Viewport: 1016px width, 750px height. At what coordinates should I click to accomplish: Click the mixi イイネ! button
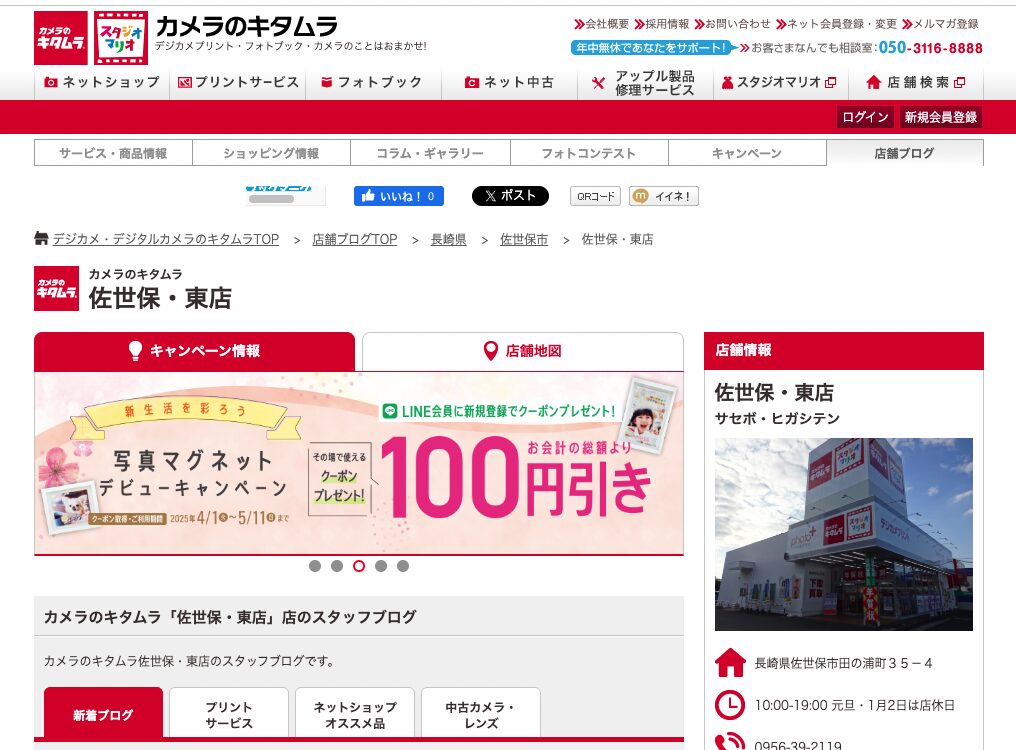tap(664, 196)
